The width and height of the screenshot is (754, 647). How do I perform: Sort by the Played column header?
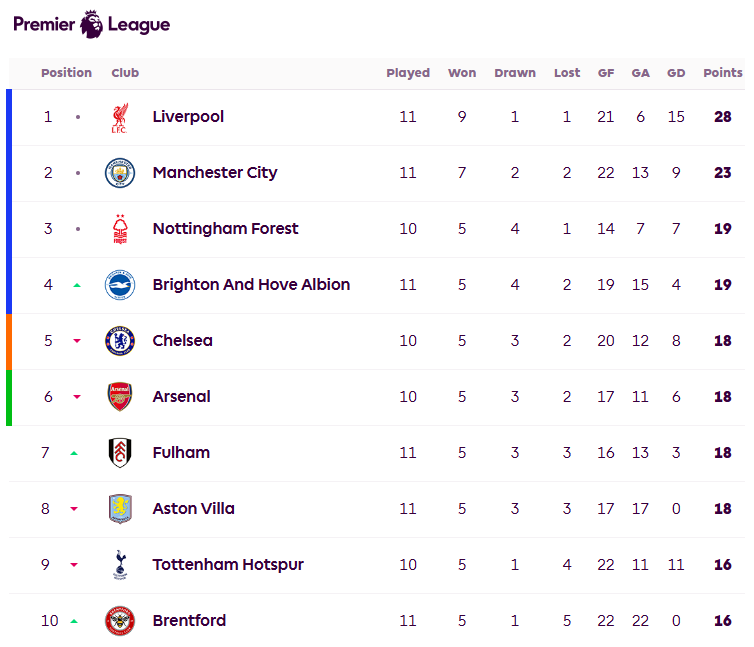pos(408,73)
